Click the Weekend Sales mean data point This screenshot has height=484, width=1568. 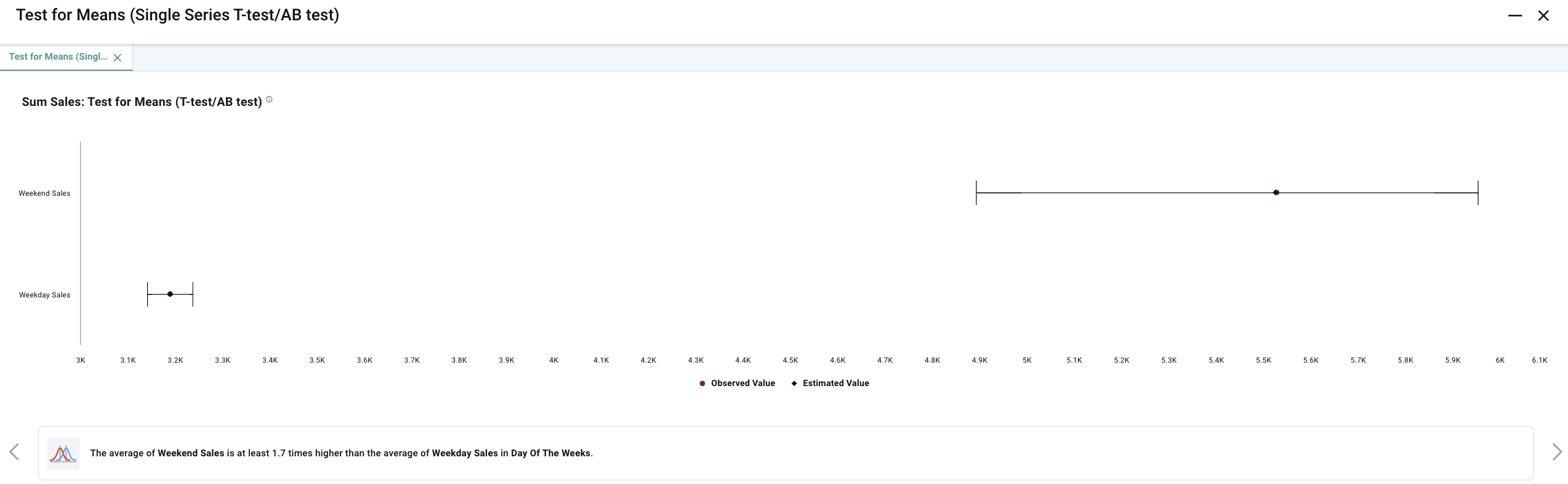[x=1276, y=193]
